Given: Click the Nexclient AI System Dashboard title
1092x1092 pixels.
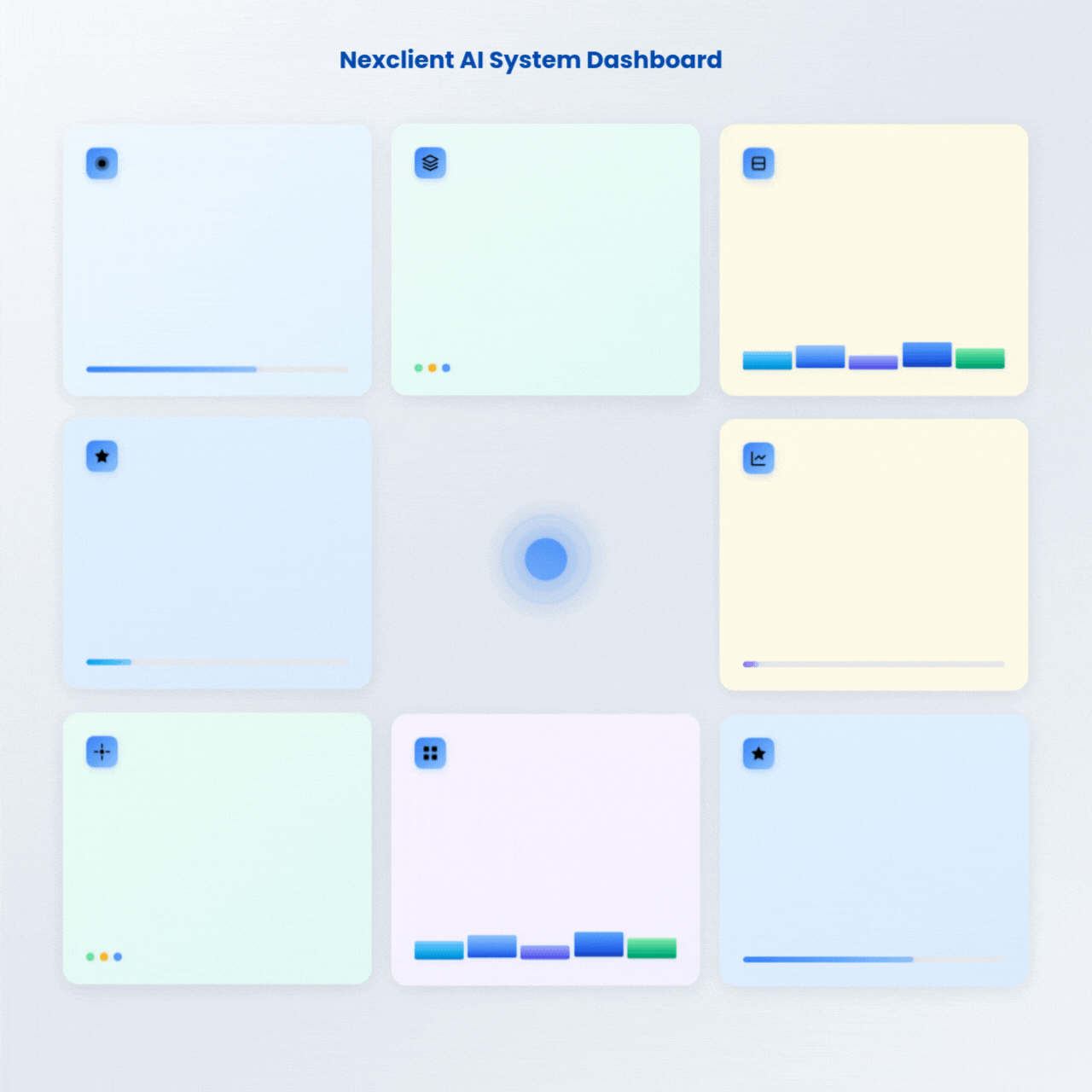Looking at the screenshot, I should 531,60.
